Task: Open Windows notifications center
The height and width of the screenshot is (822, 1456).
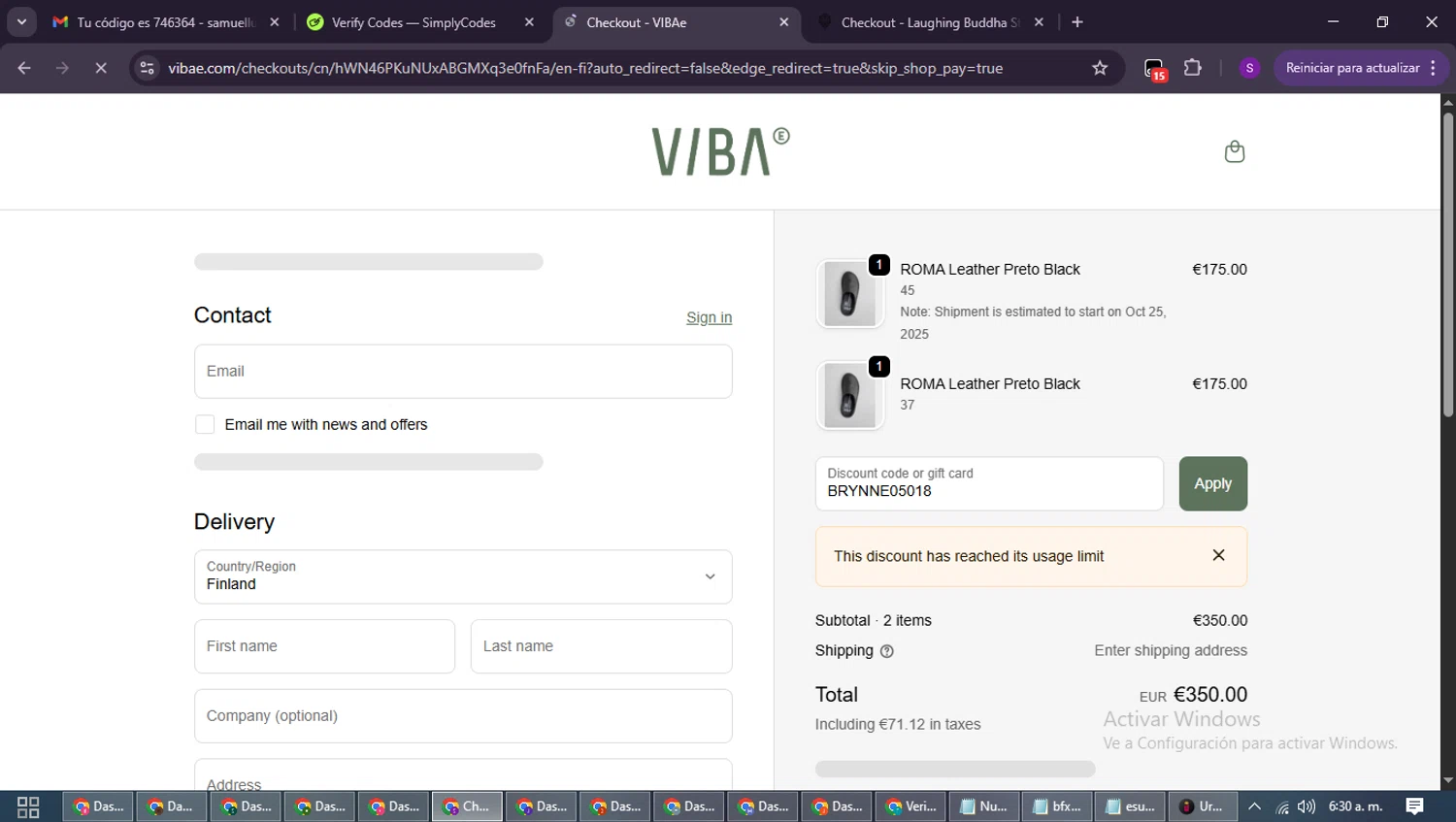Action: 1414,806
